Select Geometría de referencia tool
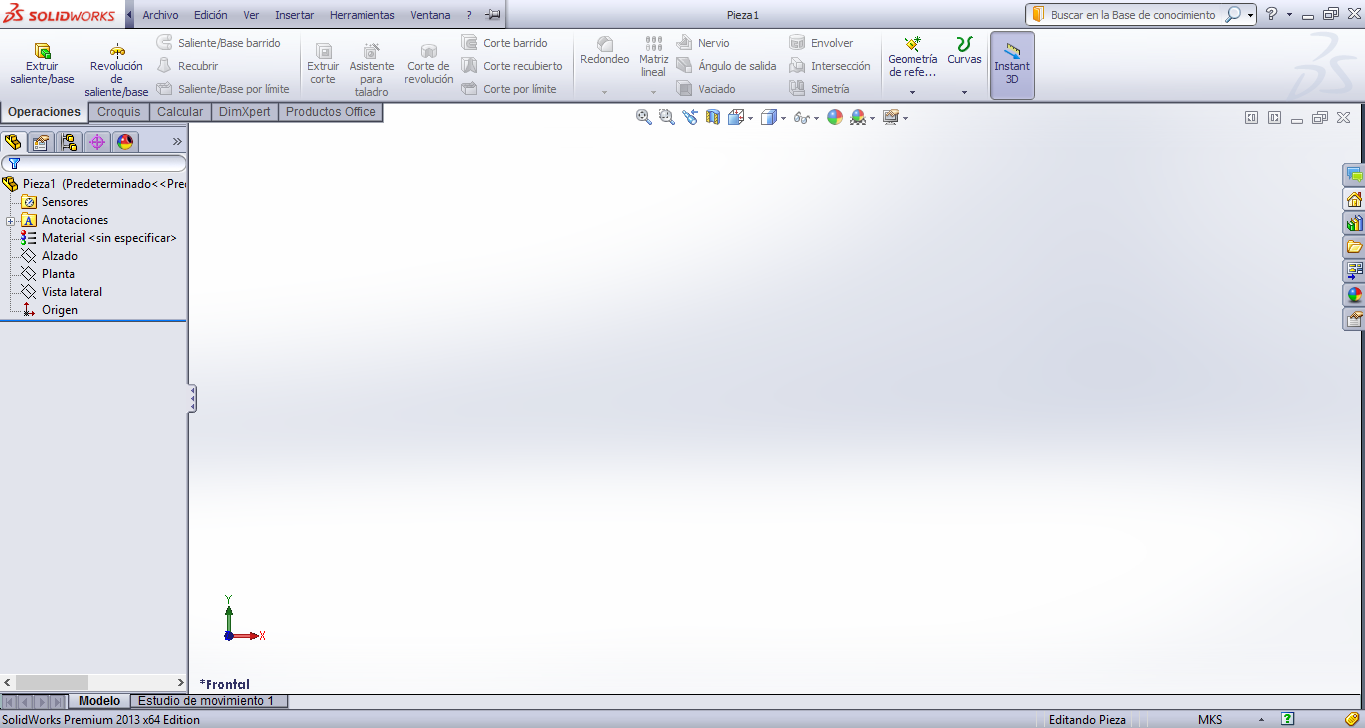Screen dimensions: 1365x728 click(x=912, y=58)
